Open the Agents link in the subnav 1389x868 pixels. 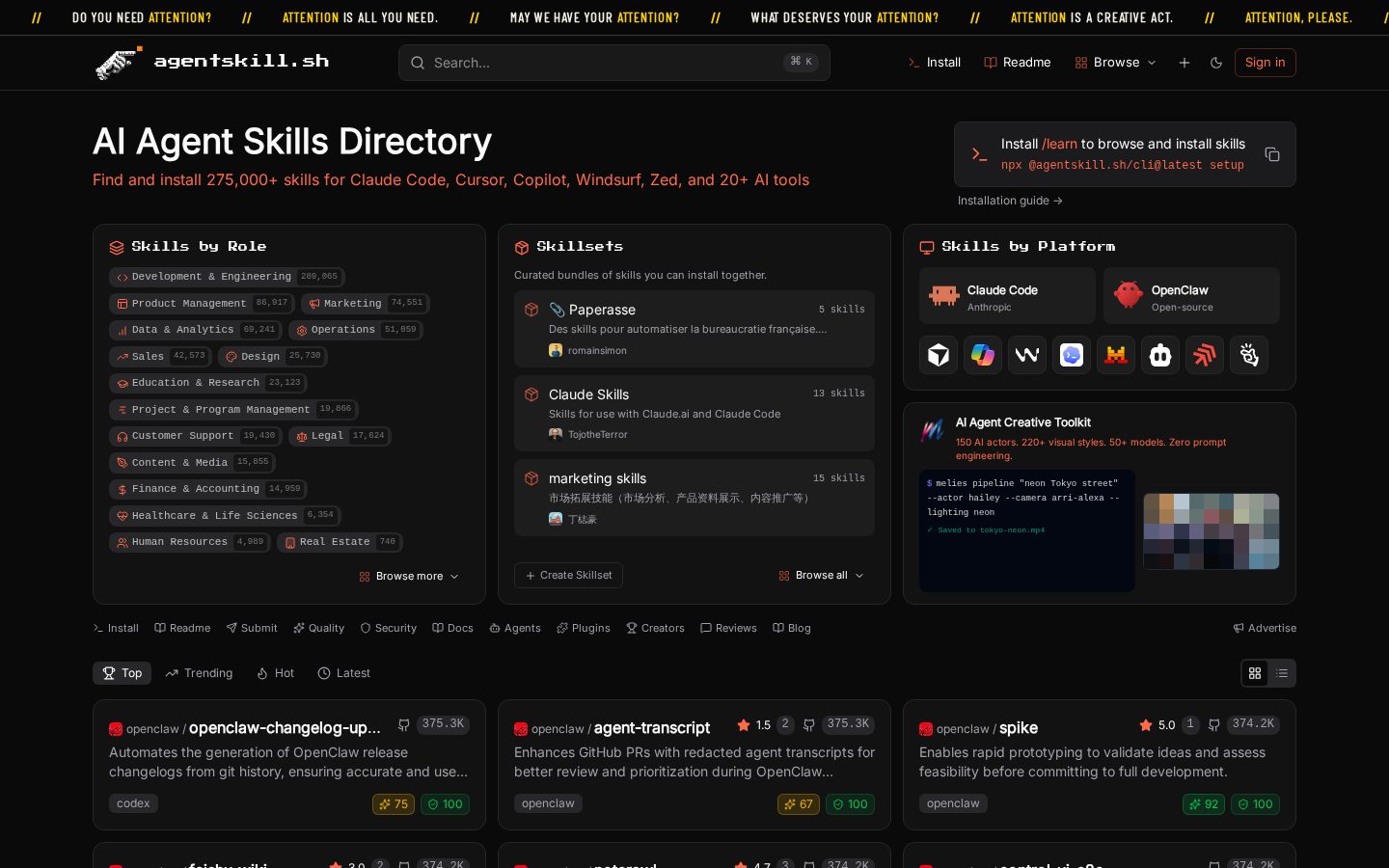[x=514, y=628]
